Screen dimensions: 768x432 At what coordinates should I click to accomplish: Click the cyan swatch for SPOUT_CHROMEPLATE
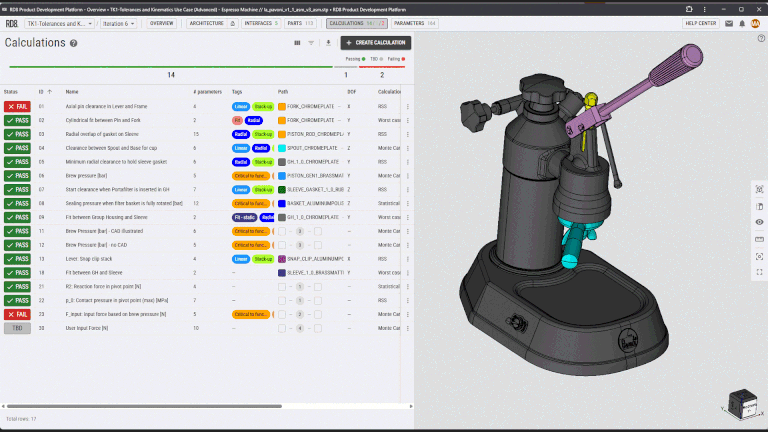click(x=282, y=148)
